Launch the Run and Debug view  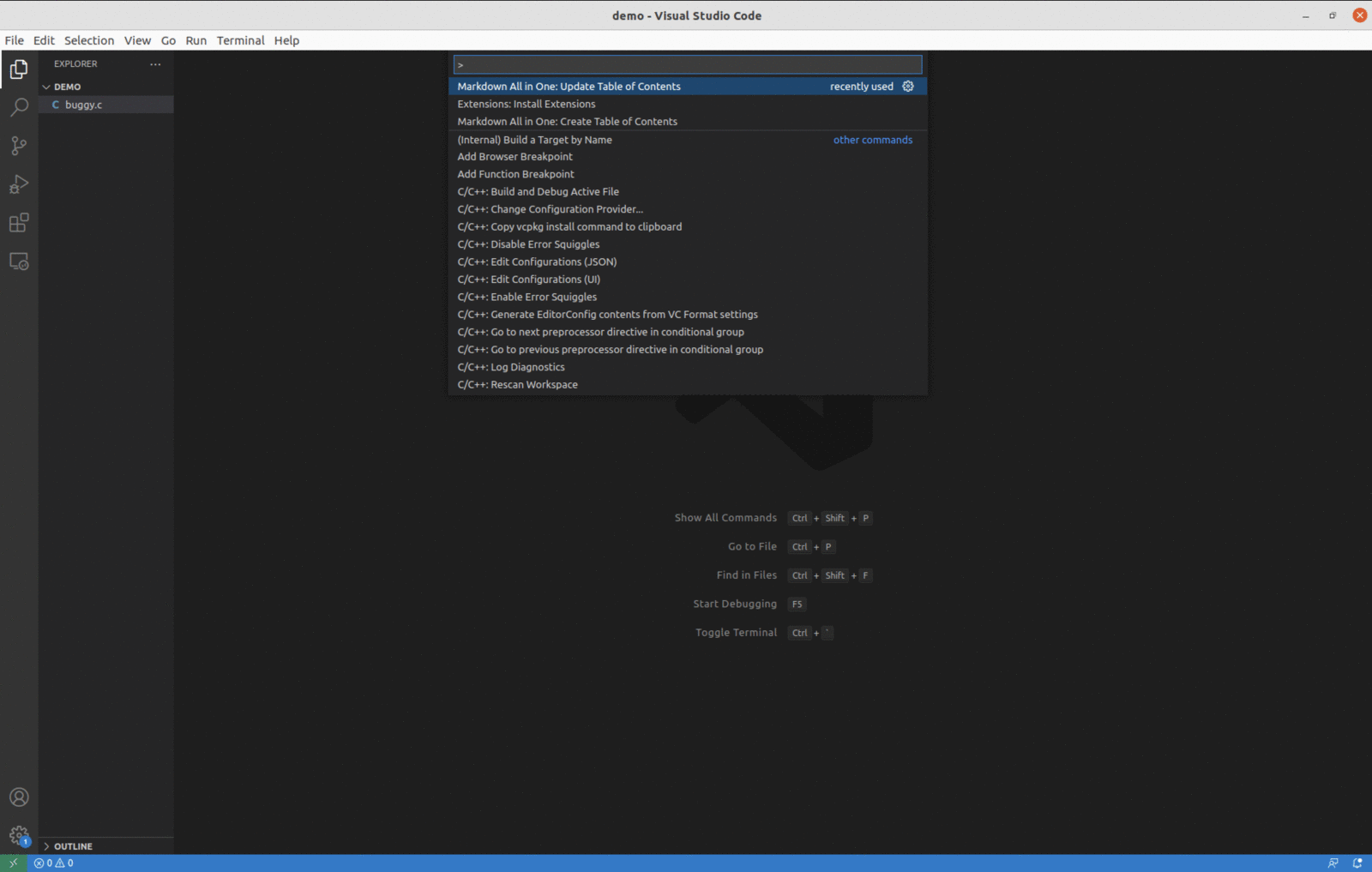19,184
